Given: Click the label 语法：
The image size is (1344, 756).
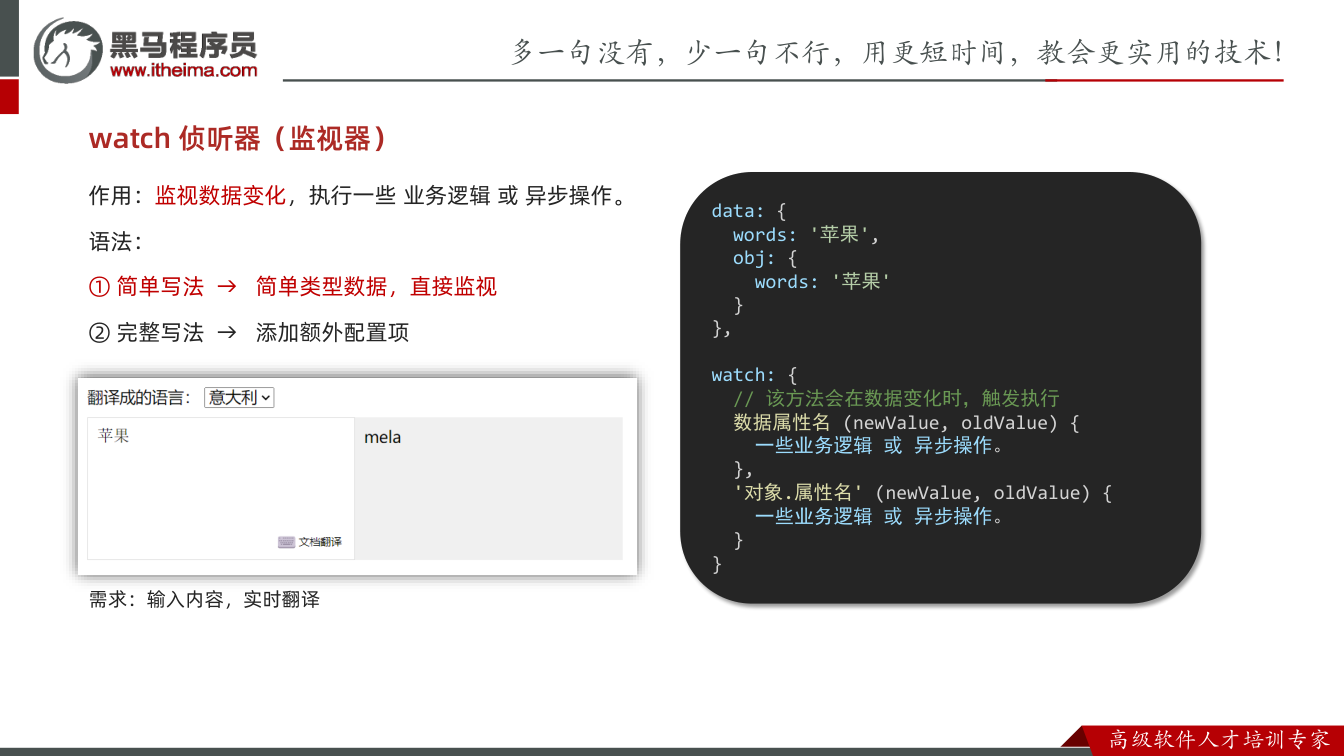Looking at the screenshot, I should point(116,242).
